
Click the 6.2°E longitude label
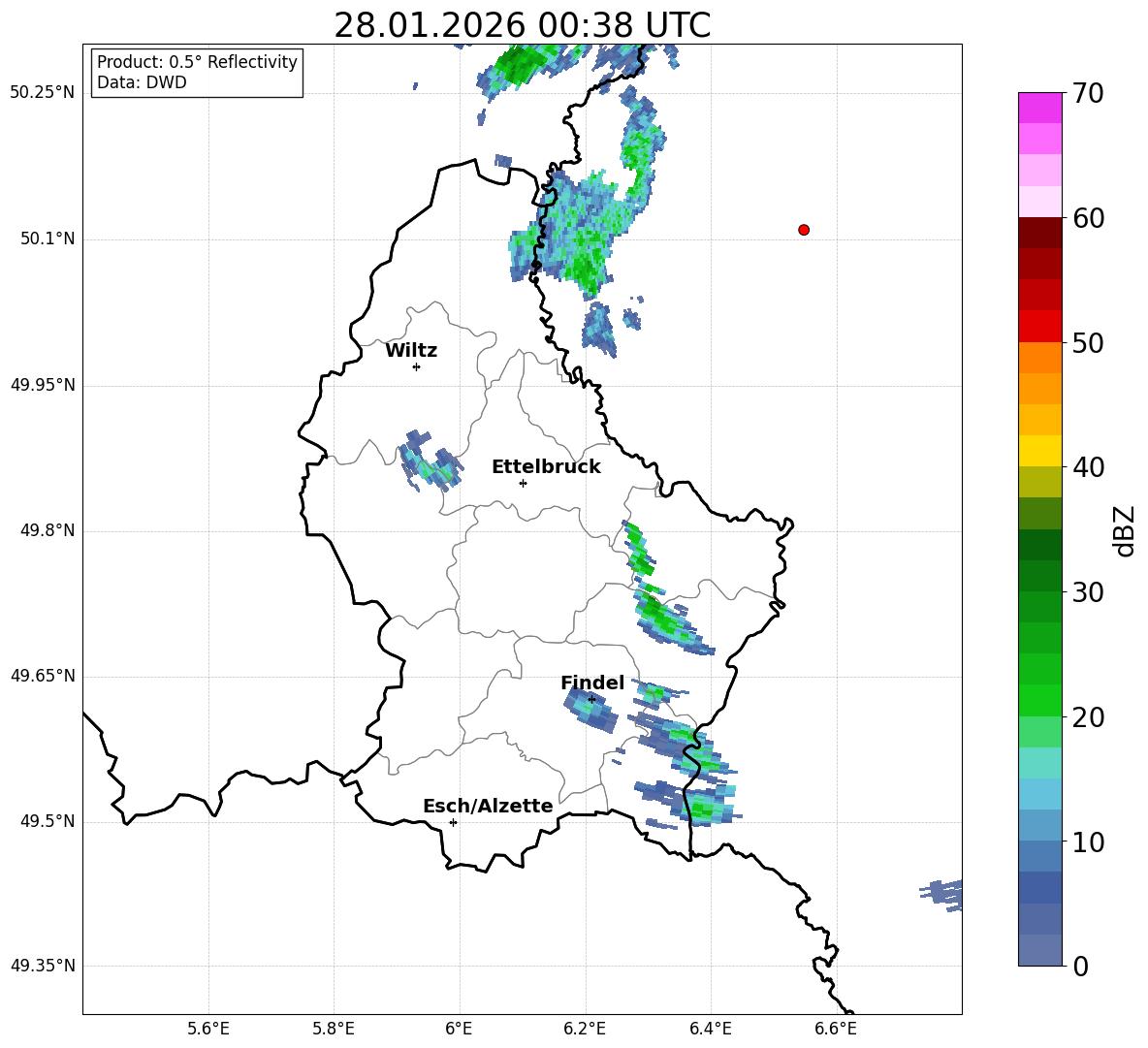tap(585, 1029)
